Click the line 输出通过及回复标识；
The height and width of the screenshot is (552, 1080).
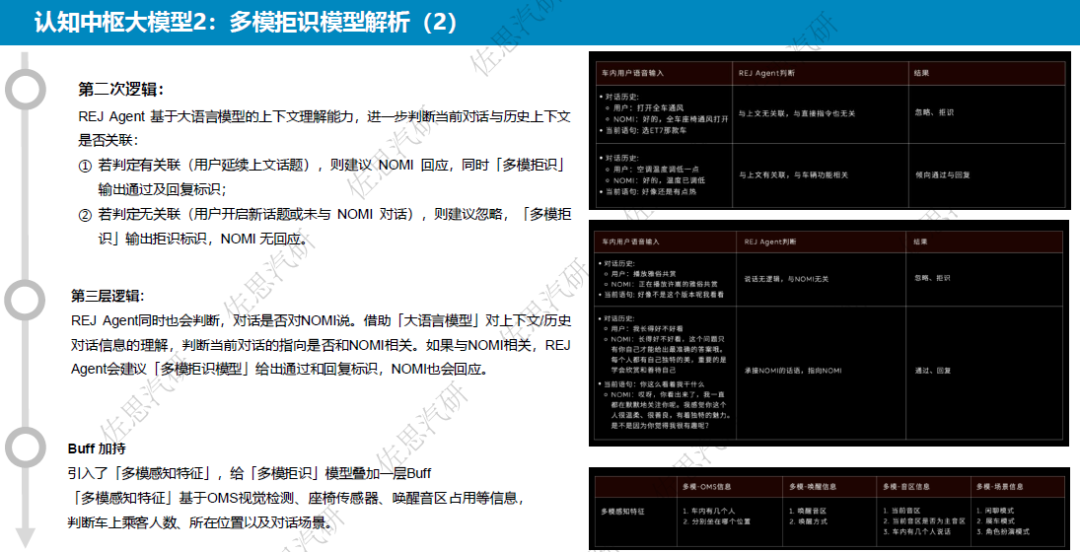[163, 189]
